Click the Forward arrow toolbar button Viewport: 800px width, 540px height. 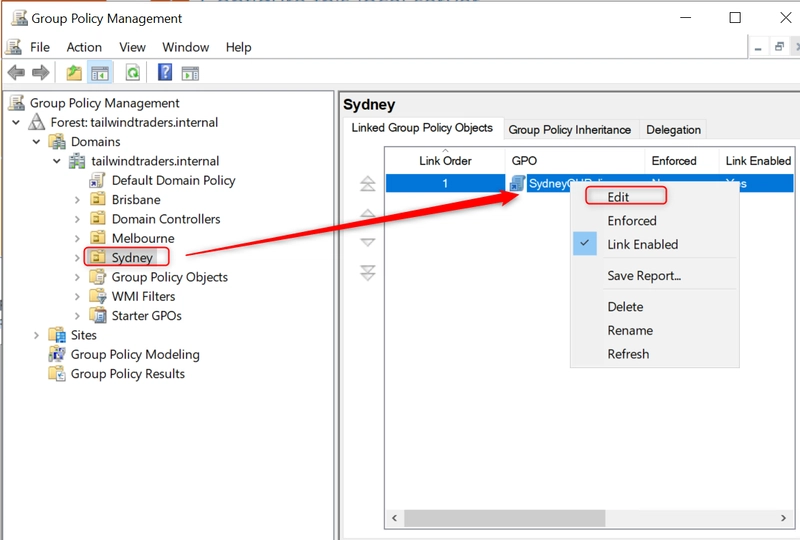coord(41,73)
